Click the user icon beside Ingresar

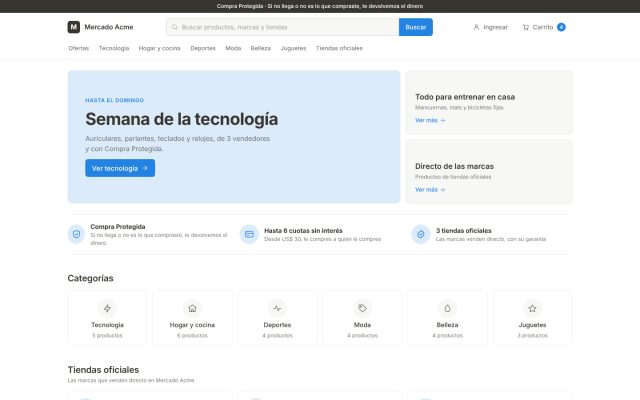[x=476, y=27]
